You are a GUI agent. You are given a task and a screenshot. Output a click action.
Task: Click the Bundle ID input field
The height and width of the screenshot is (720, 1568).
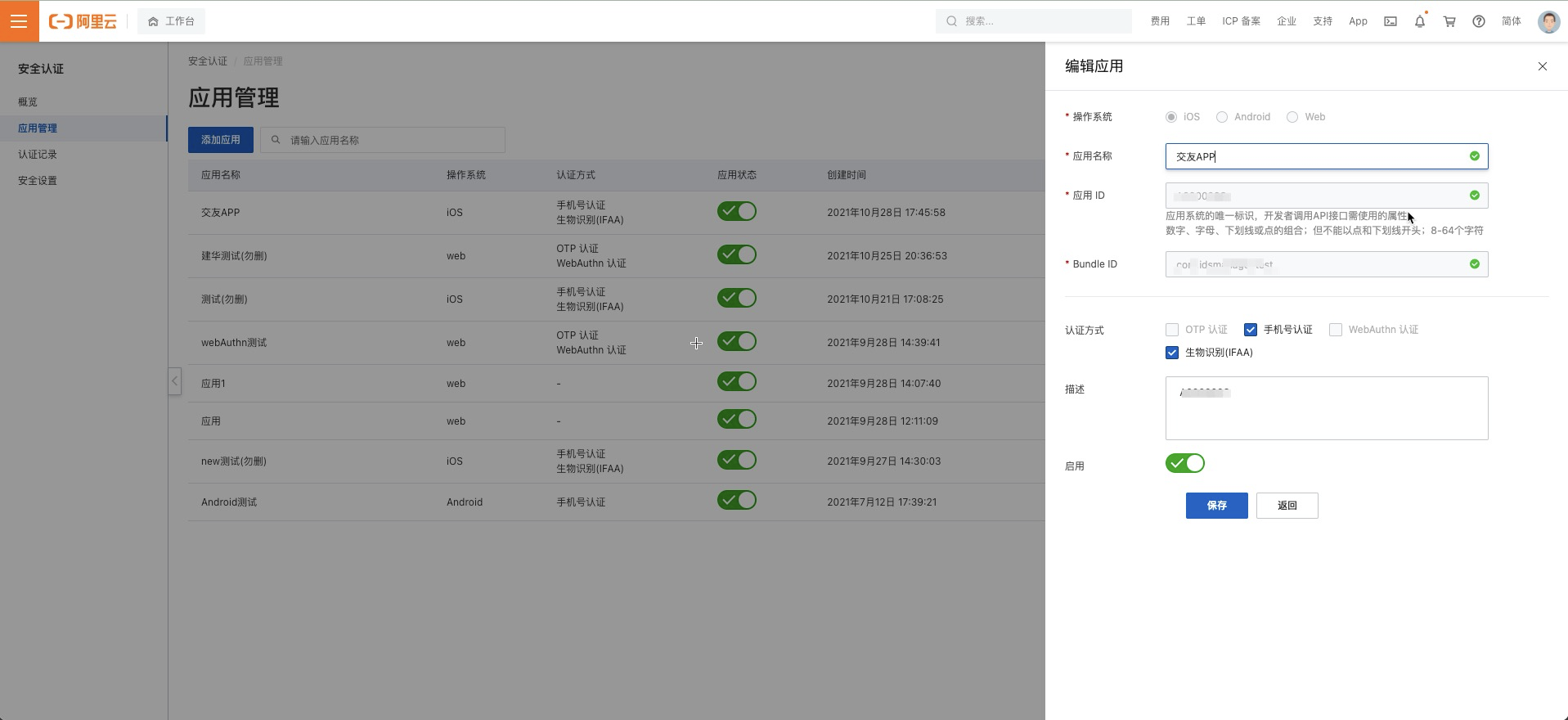[x=1327, y=264]
